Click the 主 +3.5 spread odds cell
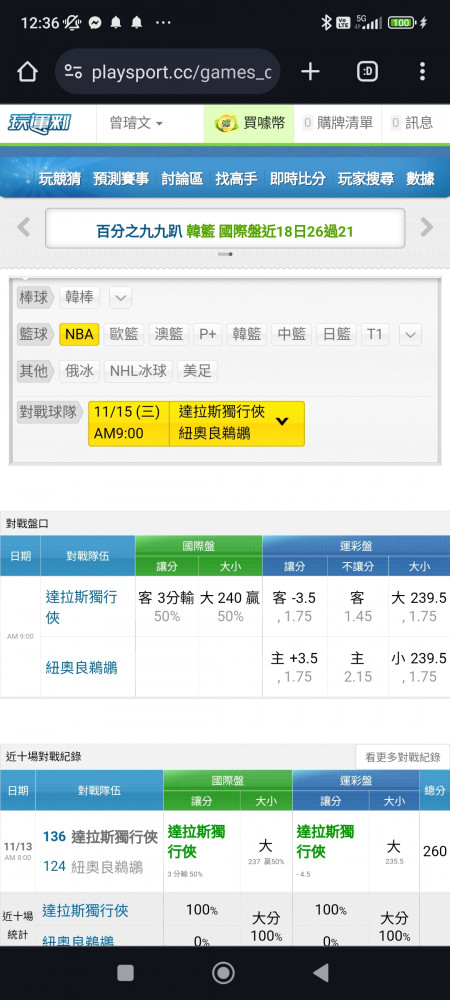This screenshot has height=1000, width=450. 294,667
